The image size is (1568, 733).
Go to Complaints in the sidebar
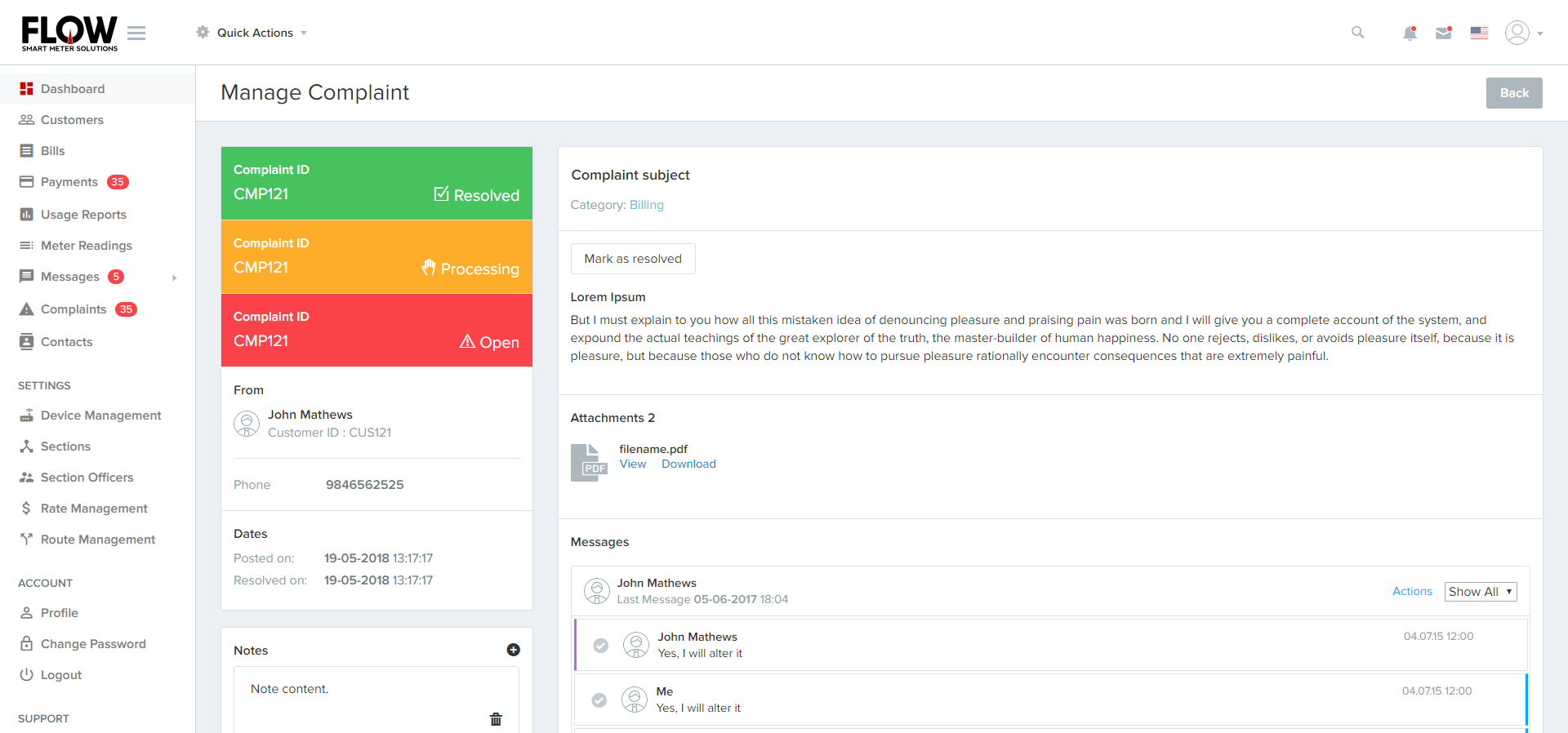(73, 309)
